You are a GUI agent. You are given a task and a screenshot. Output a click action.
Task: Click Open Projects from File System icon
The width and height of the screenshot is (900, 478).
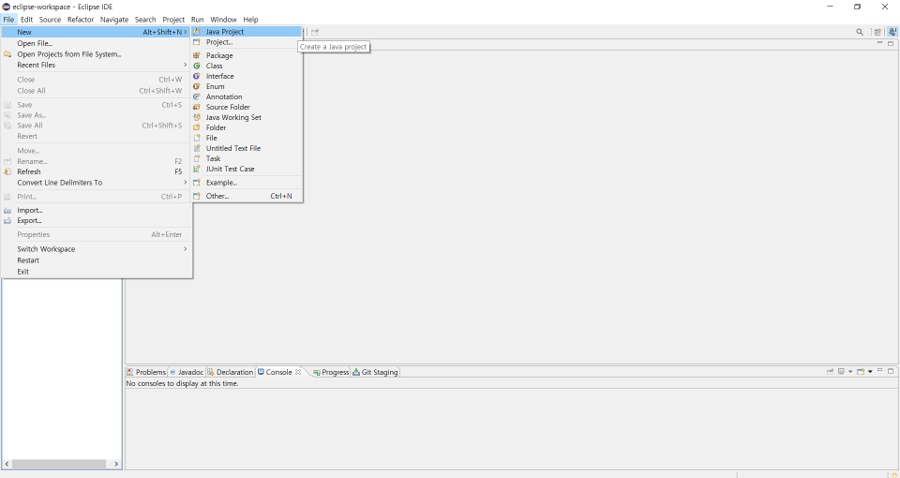7,55
